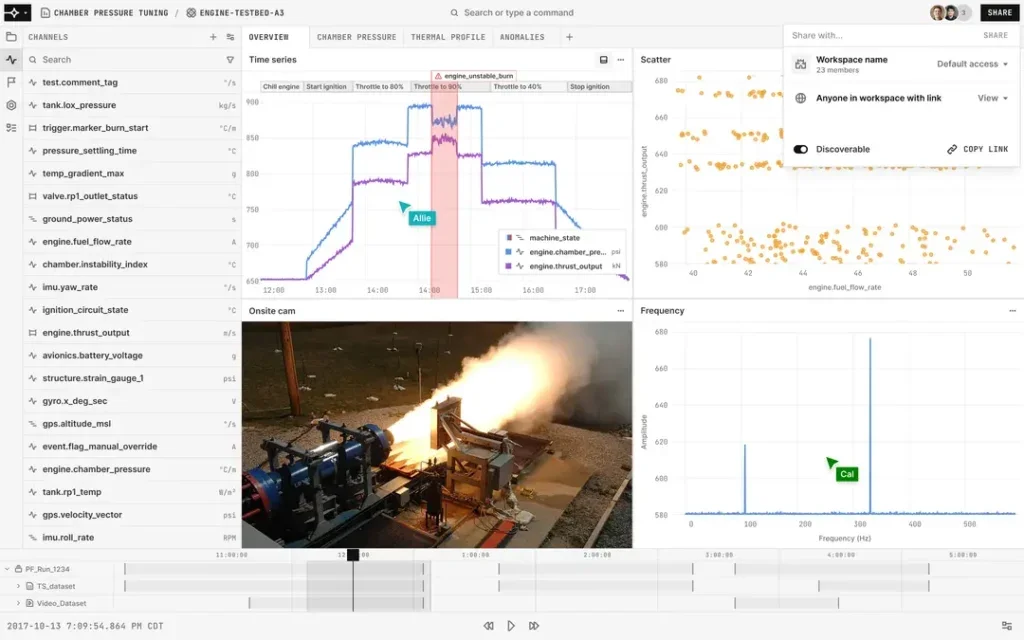The height and width of the screenshot is (640, 1024).
Task: Switch to the Thermal Profile tab
Action: pyautogui.click(x=448, y=37)
